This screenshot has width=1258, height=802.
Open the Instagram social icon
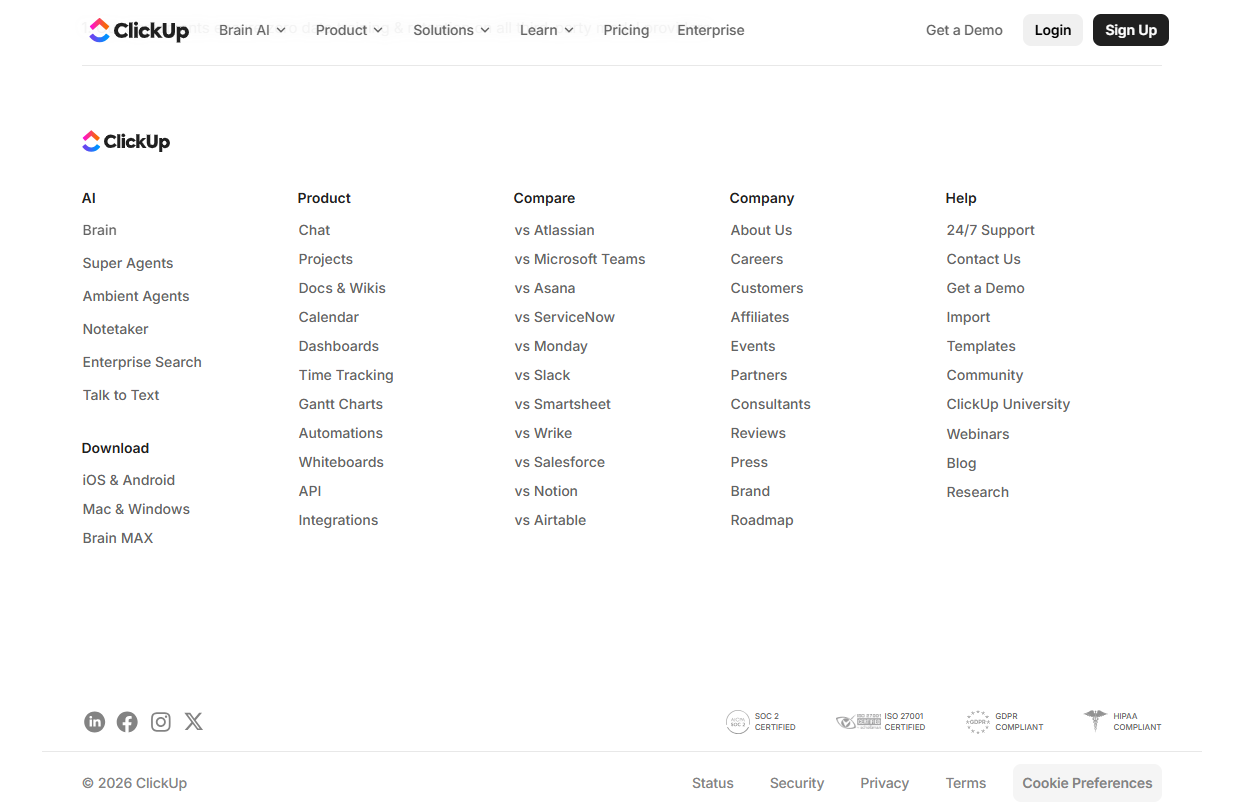pos(161,722)
